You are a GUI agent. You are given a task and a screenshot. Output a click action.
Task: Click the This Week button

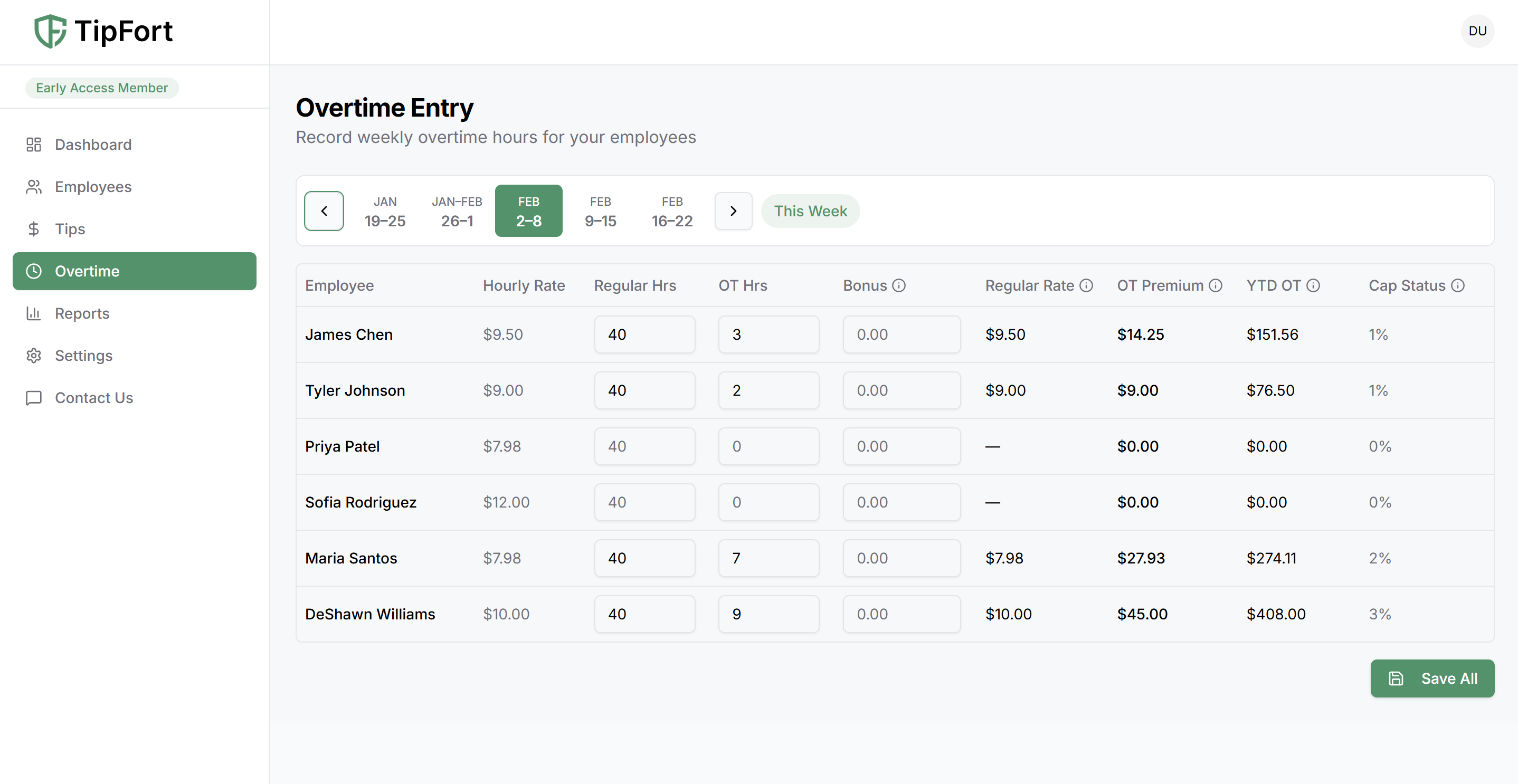click(810, 211)
